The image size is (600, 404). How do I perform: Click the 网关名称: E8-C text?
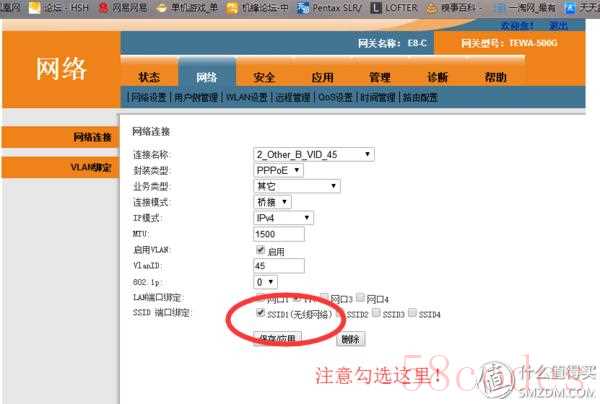(392, 43)
